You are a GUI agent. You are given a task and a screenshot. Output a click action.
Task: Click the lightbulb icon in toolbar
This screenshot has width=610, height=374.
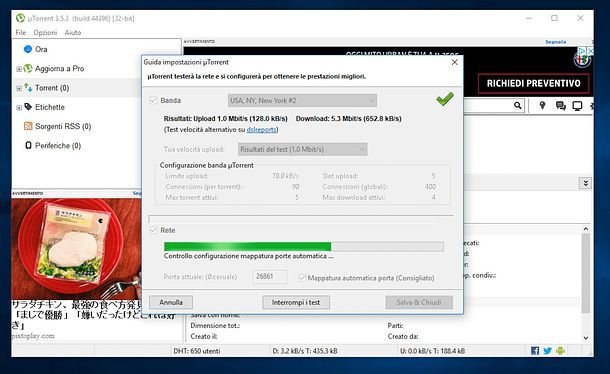tap(542, 105)
